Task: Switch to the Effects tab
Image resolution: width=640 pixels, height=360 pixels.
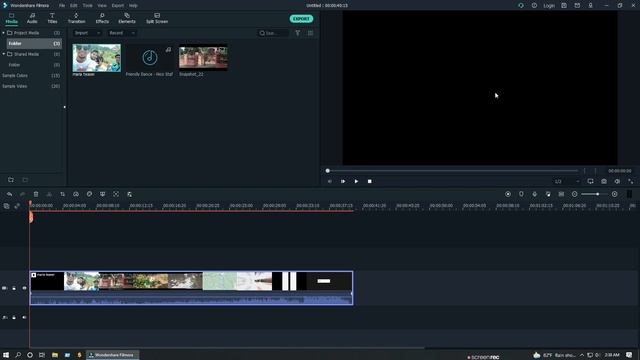Action: (102, 18)
